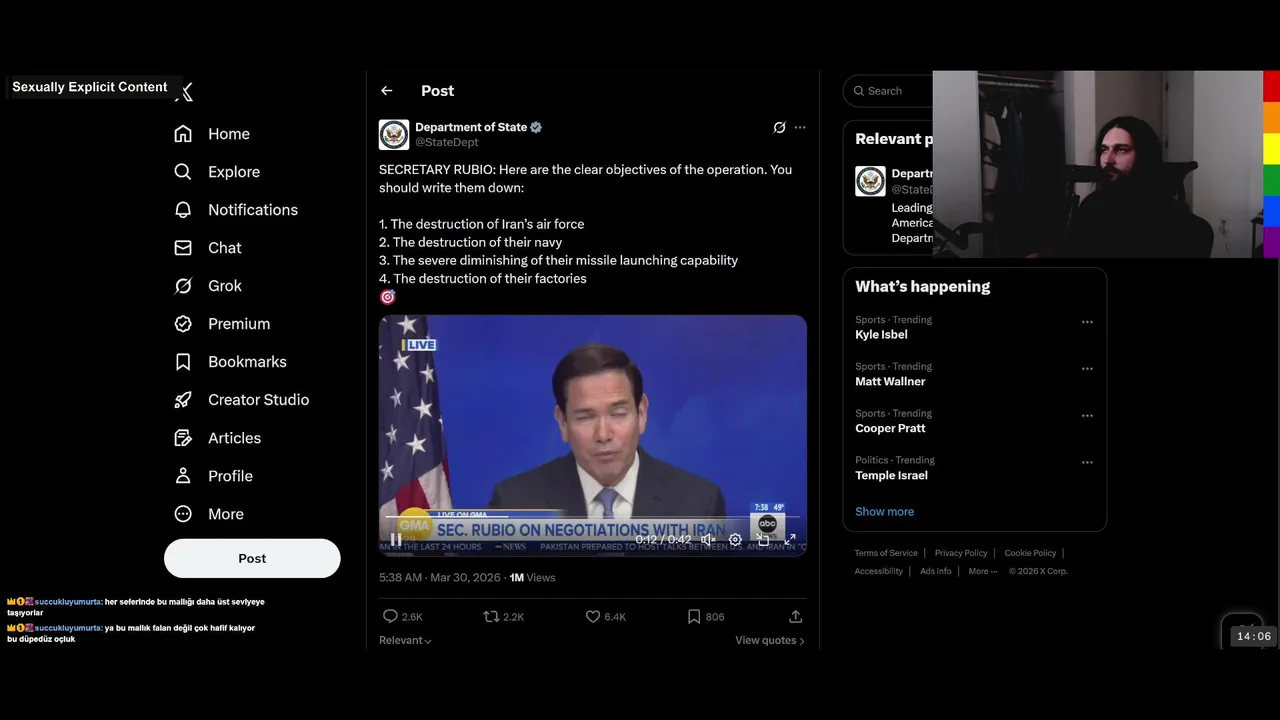Go back with the arrow icon
Image resolution: width=1280 pixels, height=720 pixels.
(387, 91)
